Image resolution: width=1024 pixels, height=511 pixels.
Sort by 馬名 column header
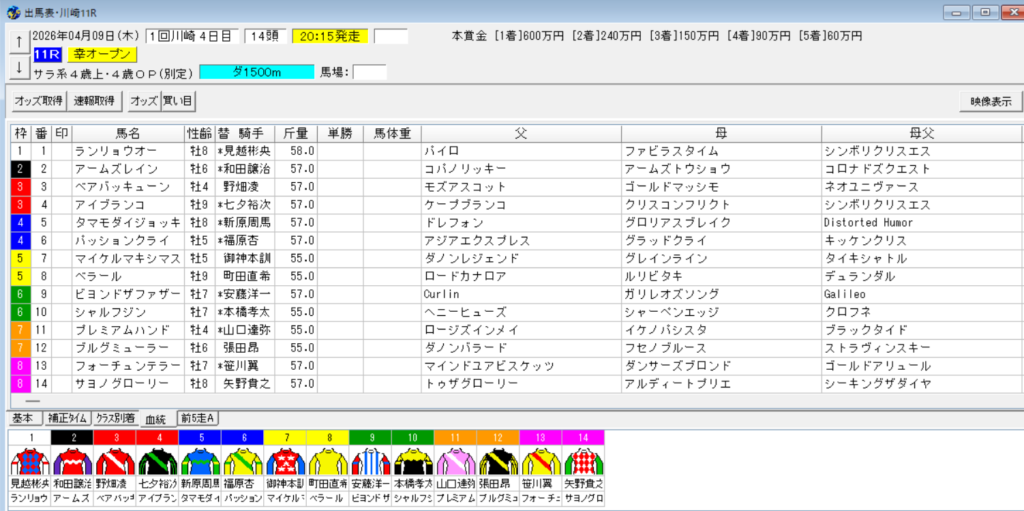tap(128, 133)
